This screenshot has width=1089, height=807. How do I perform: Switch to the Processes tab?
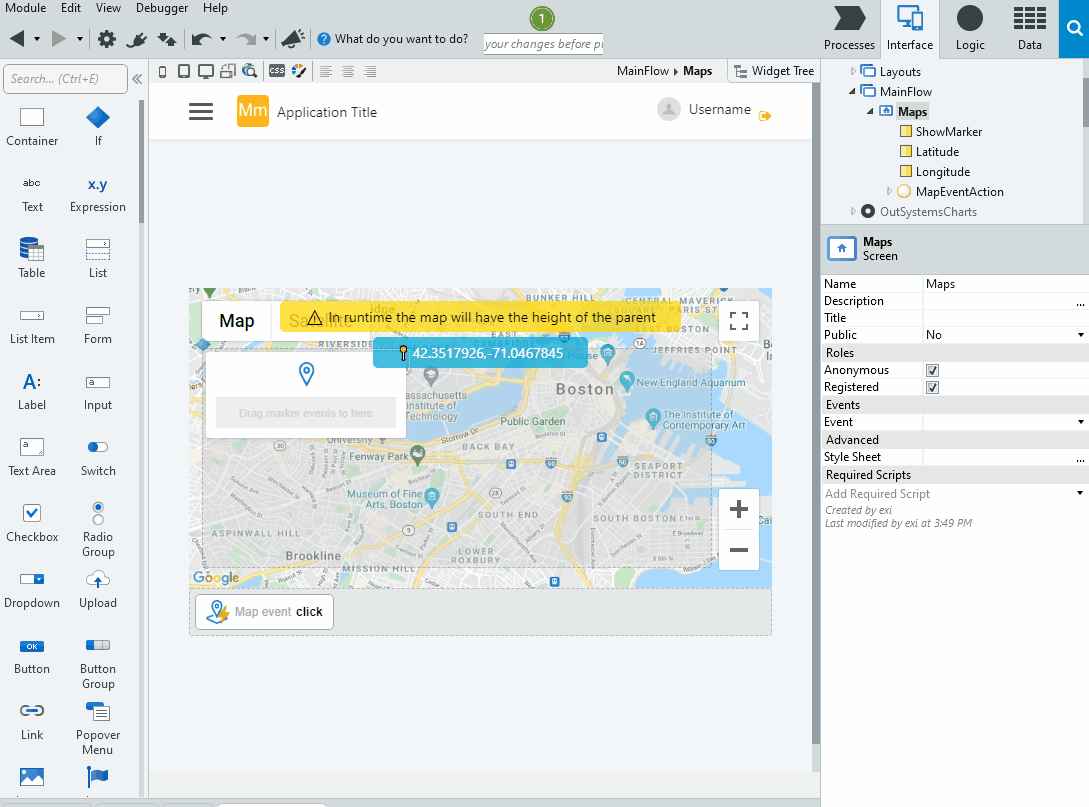tap(849, 28)
